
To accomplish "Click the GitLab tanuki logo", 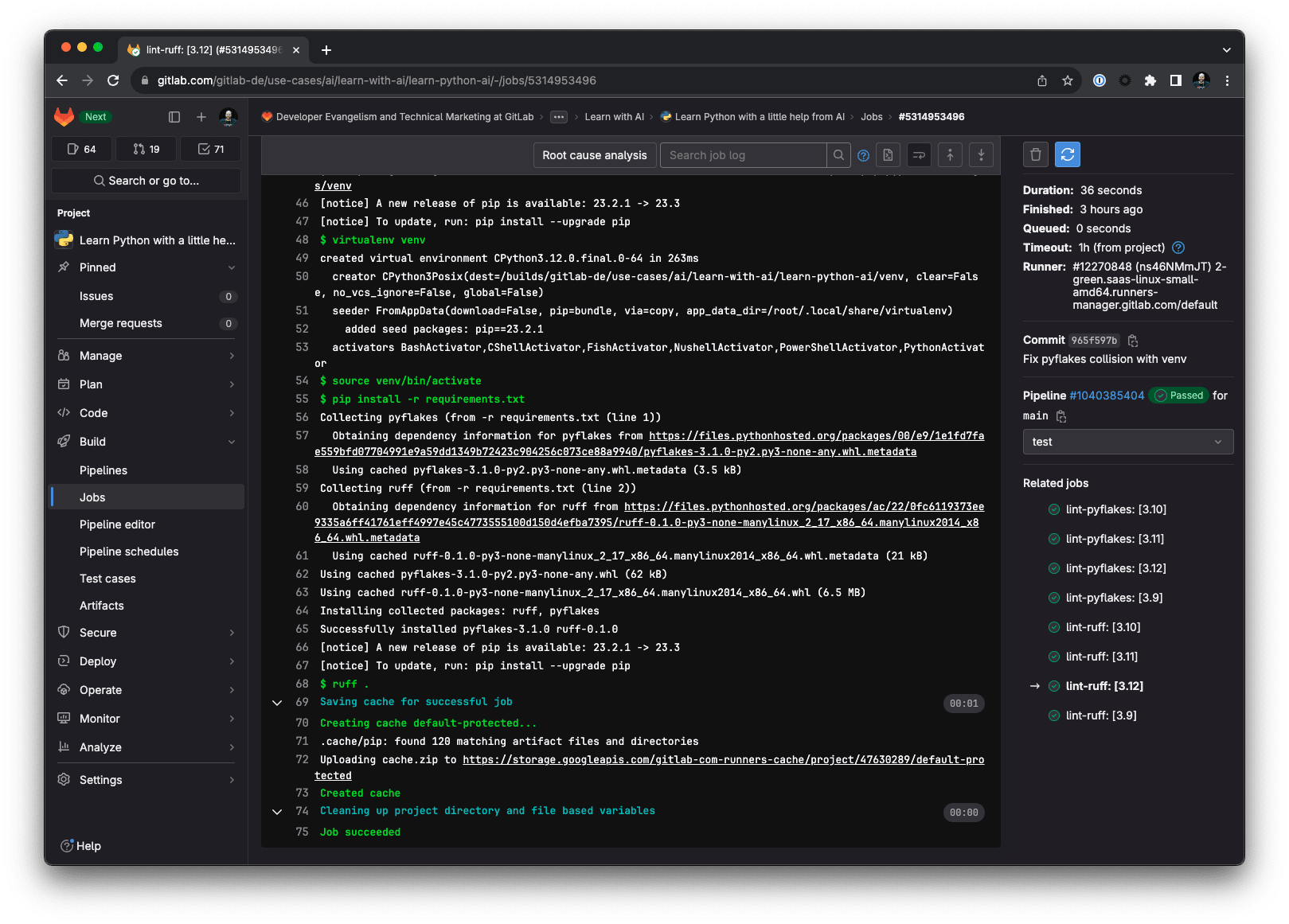I will pos(64,117).
